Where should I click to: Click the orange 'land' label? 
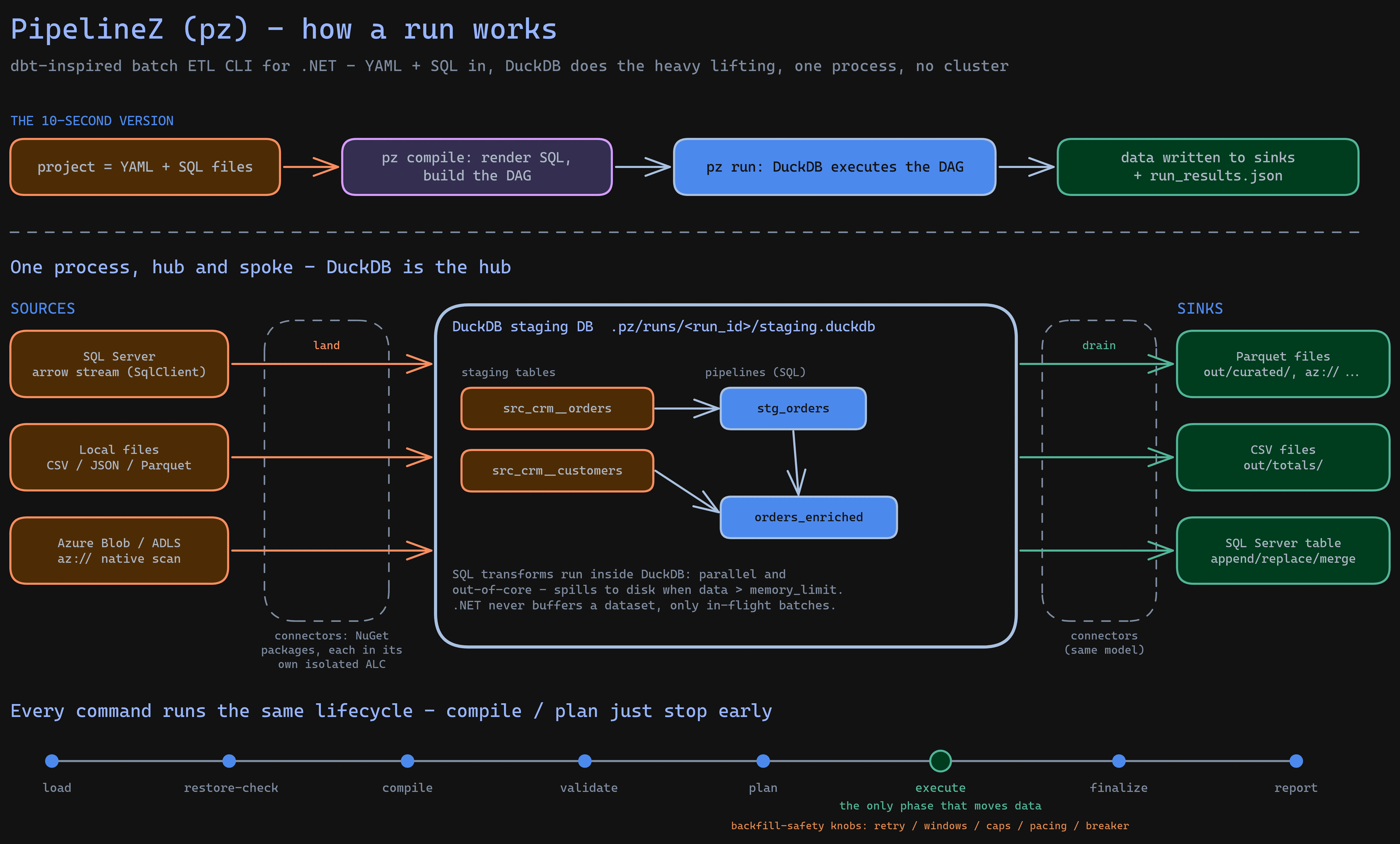(x=326, y=345)
